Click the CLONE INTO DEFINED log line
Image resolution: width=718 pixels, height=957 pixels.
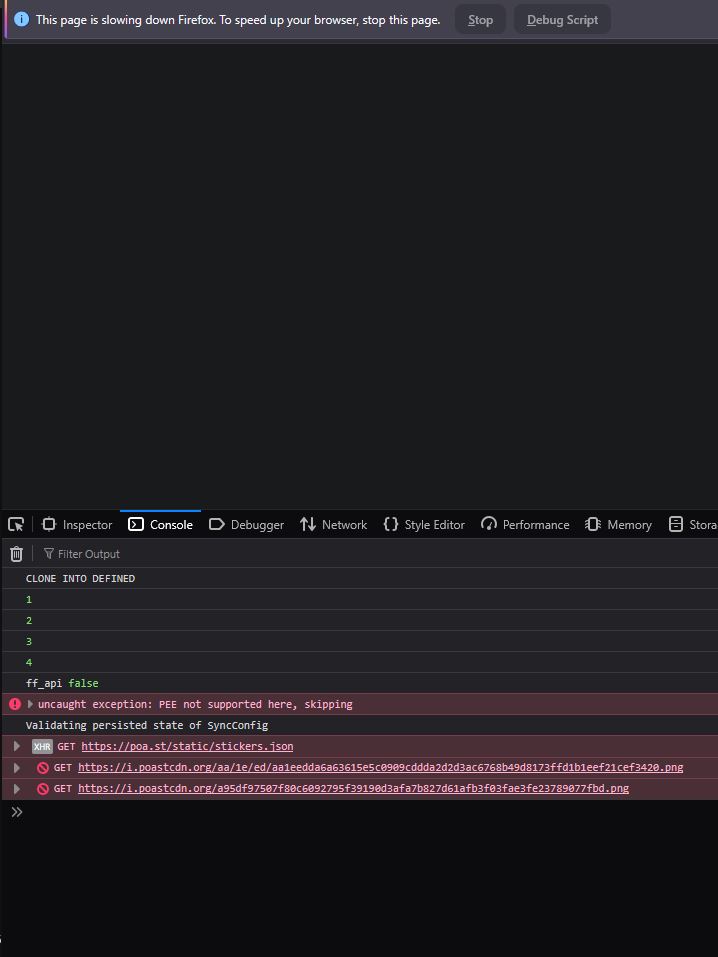pyautogui.click(x=80, y=579)
